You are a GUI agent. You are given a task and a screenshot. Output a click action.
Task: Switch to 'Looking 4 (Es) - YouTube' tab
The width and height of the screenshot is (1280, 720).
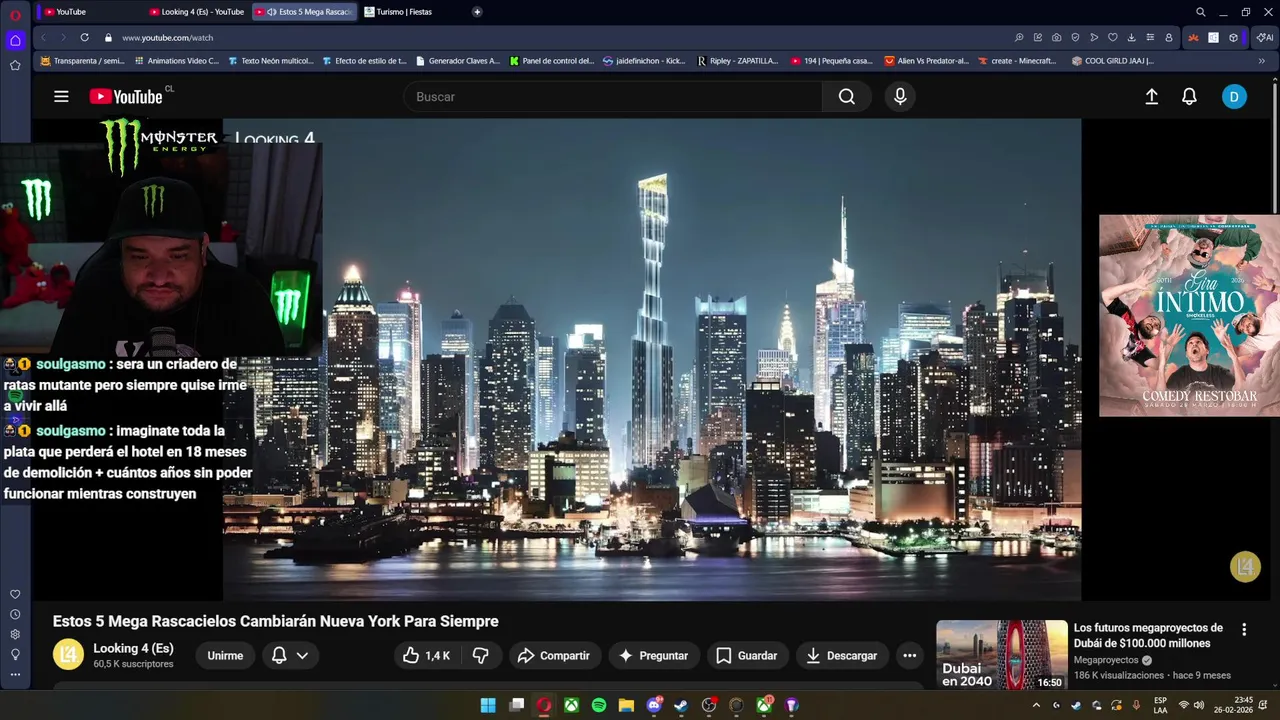tap(196, 12)
